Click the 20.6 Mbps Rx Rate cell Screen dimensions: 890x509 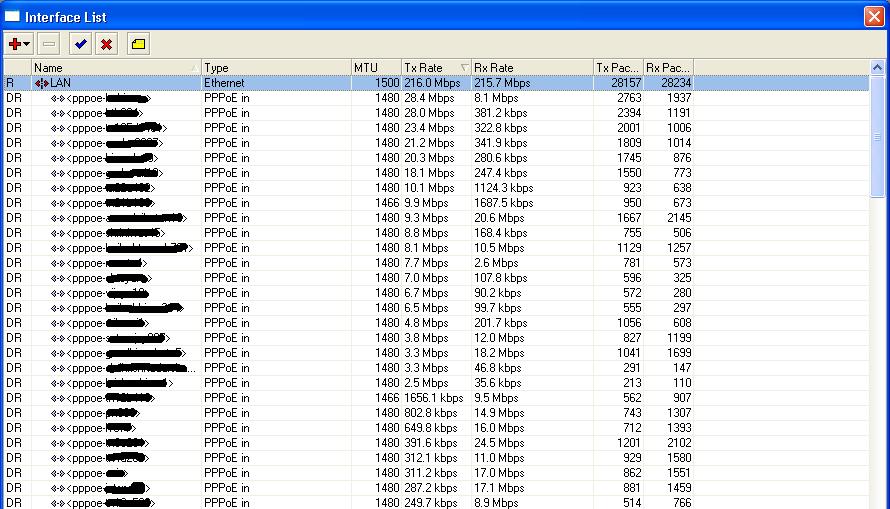[499, 218]
